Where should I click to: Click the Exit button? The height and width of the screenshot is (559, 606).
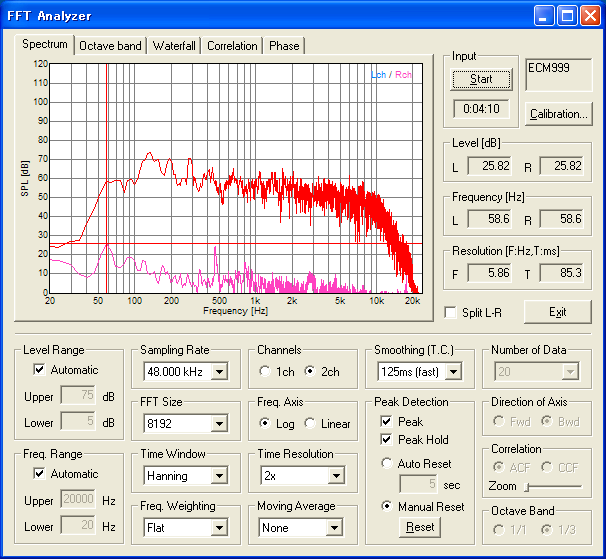(558, 312)
